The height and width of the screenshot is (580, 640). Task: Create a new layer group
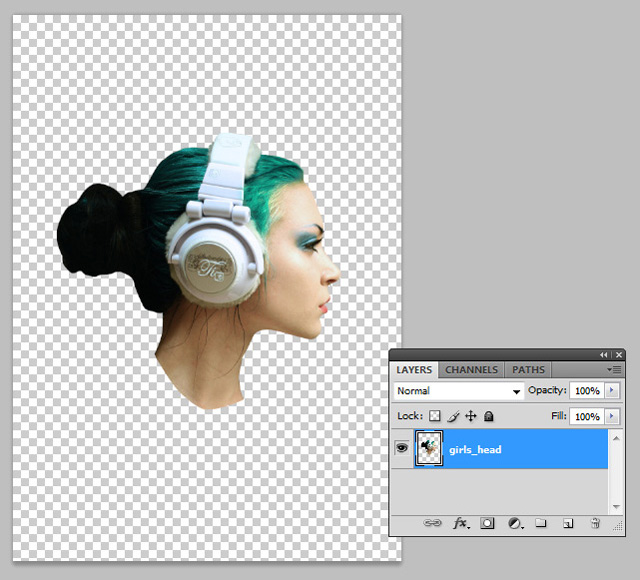pyautogui.click(x=540, y=523)
